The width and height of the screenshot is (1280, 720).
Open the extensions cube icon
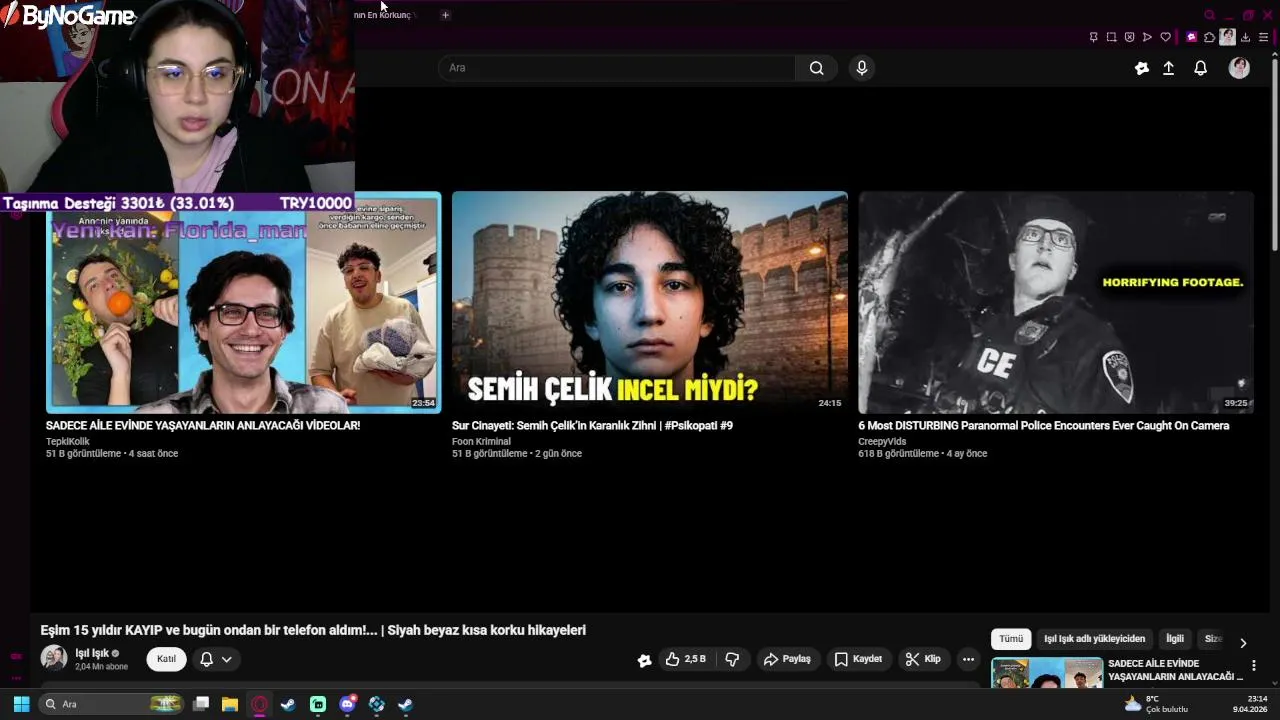[x=1209, y=37]
